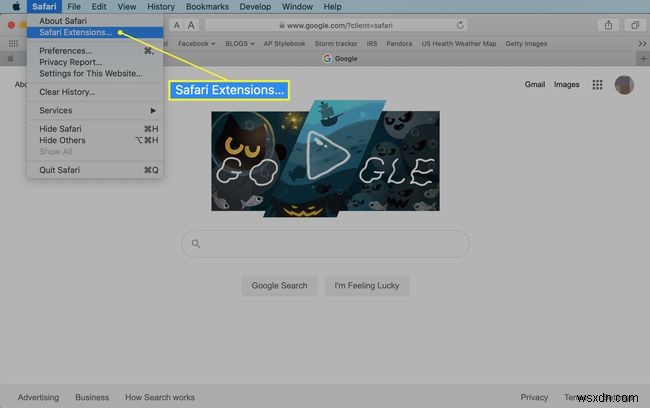Reload the page with refresh icon
The width and height of the screenshot is (650, 408).
[460, 25]
